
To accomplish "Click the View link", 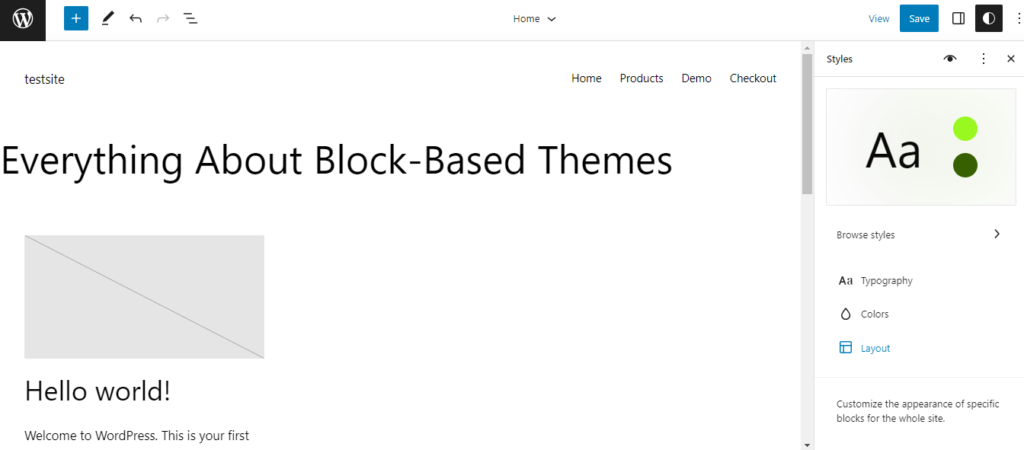I will tap(879, 19).
